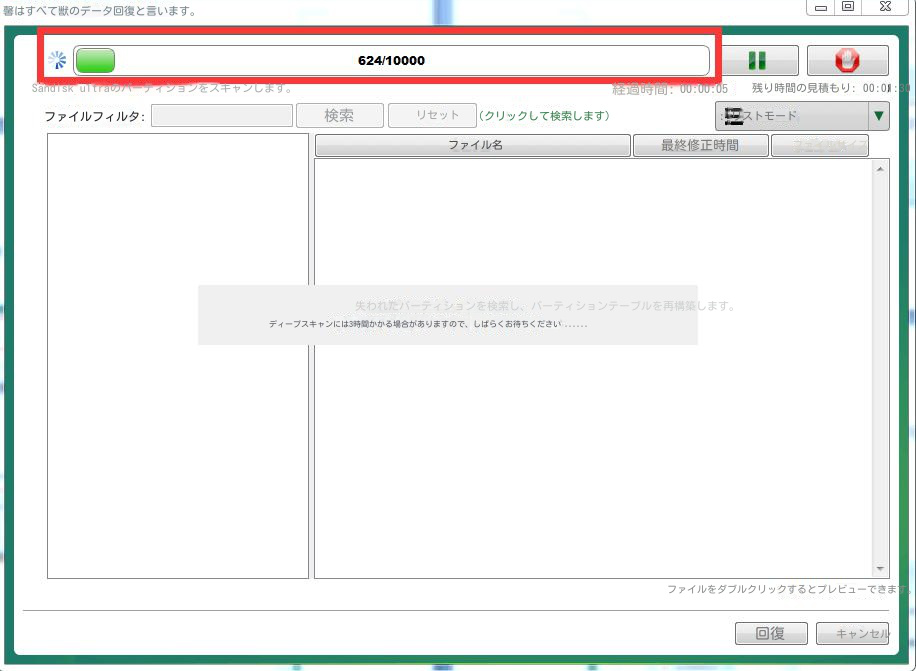Click the ファイルフィルタ label
This screenshot has height=671, width=916.
[95, 116]
